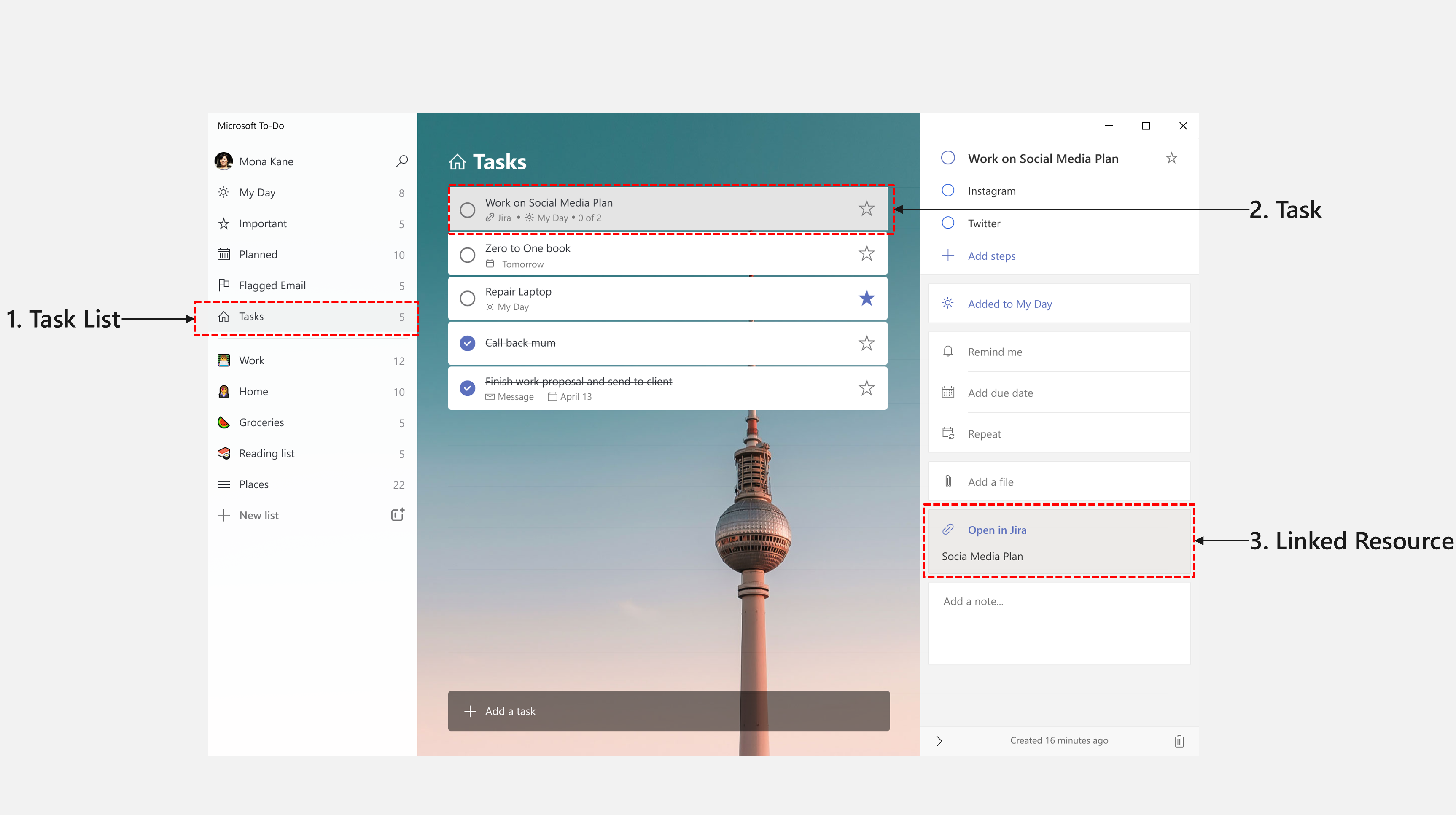Click the My Day sun icon in sidebar

(224, 192)
